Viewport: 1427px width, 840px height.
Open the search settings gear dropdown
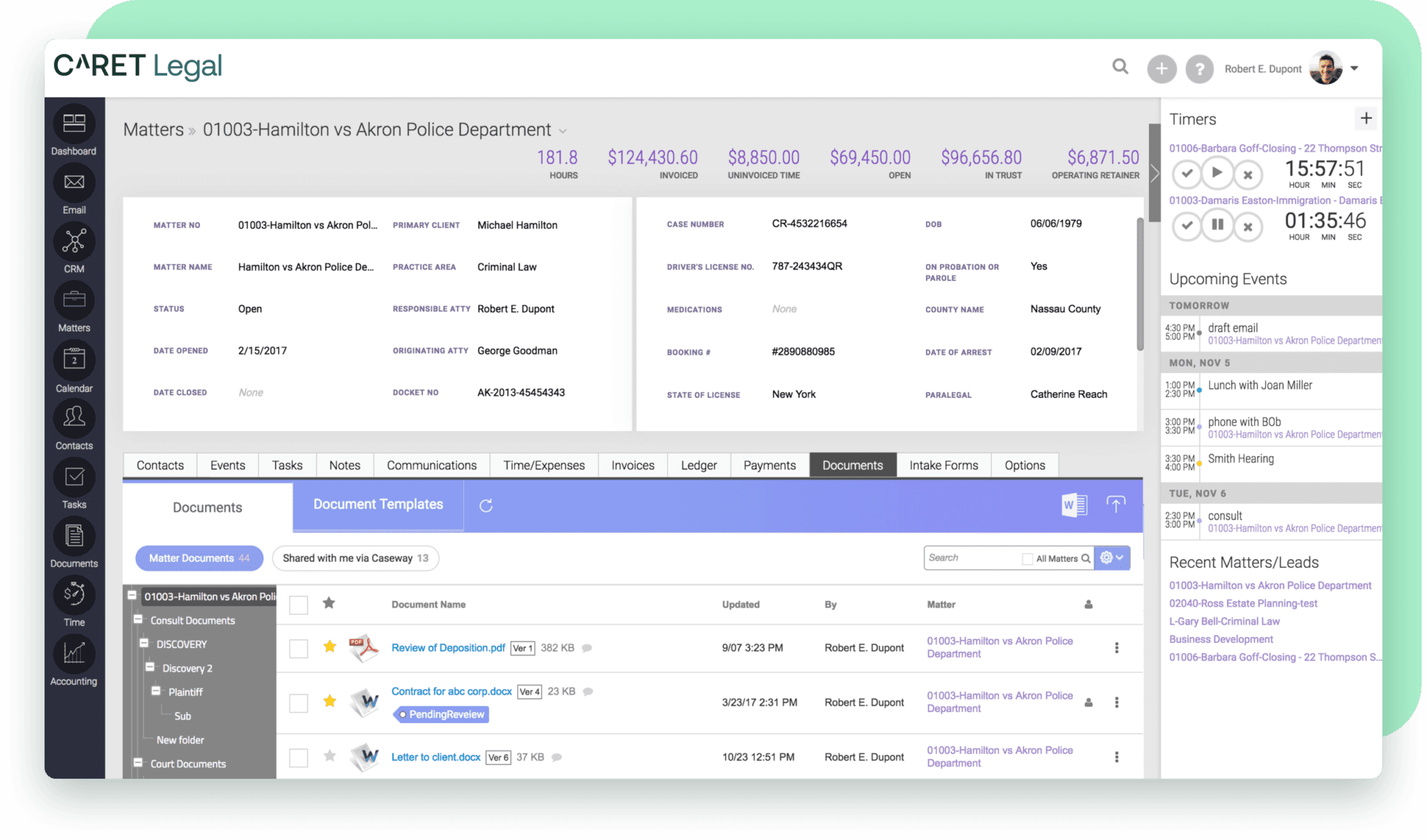point(1111,558)
